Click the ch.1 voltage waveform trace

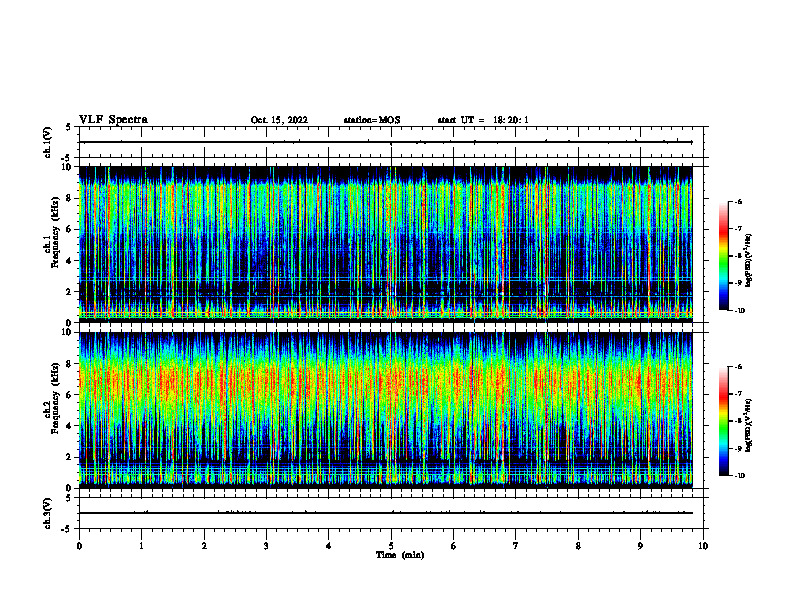pyautogui.click(x=386, y=142)
